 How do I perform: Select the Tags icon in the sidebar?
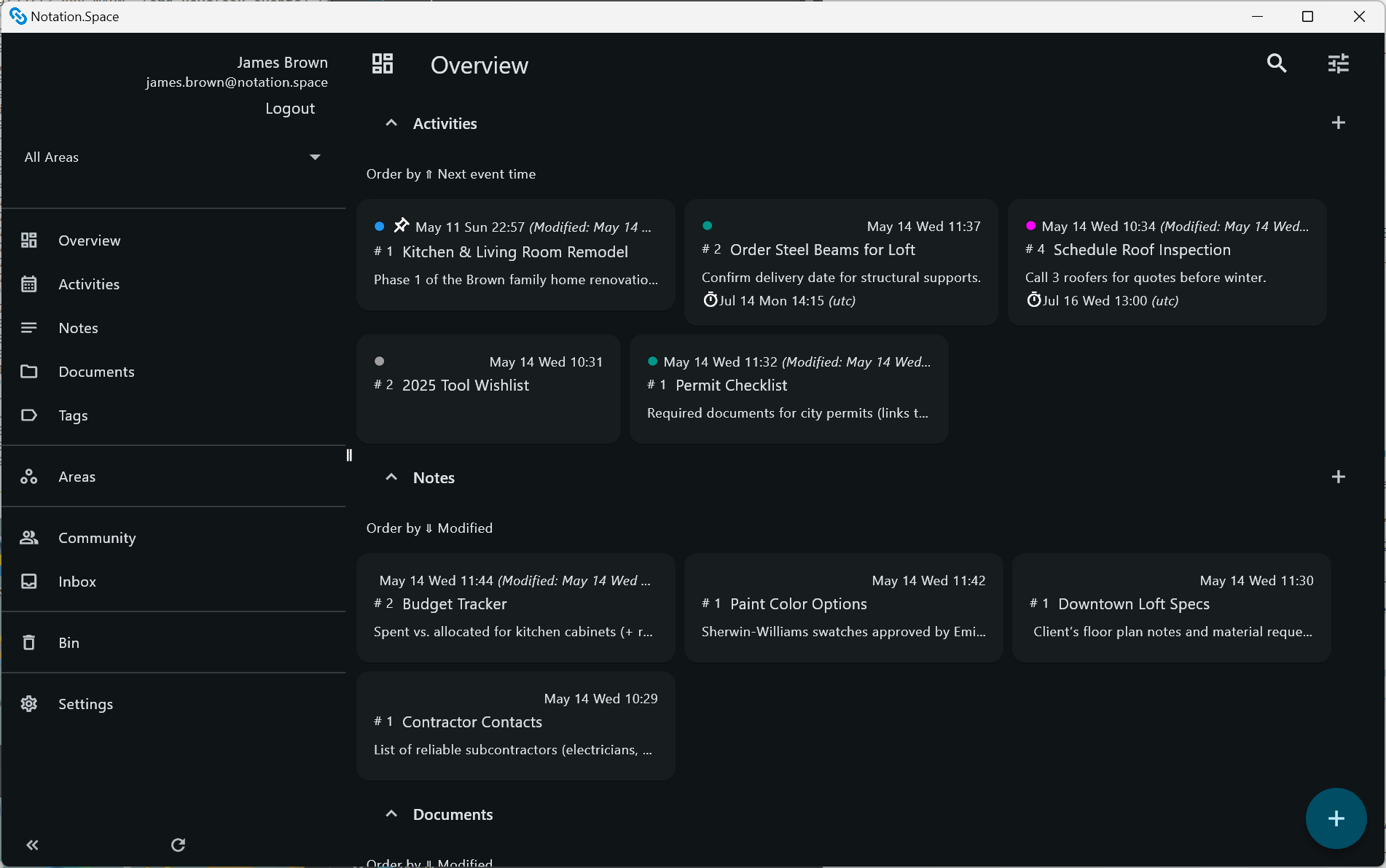tap(29, 415)
